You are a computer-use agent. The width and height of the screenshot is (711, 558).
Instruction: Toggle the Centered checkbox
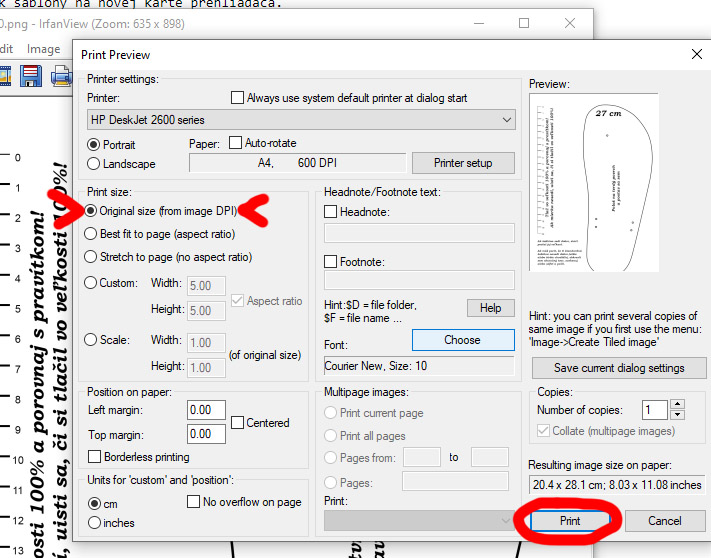pos(237,422)
